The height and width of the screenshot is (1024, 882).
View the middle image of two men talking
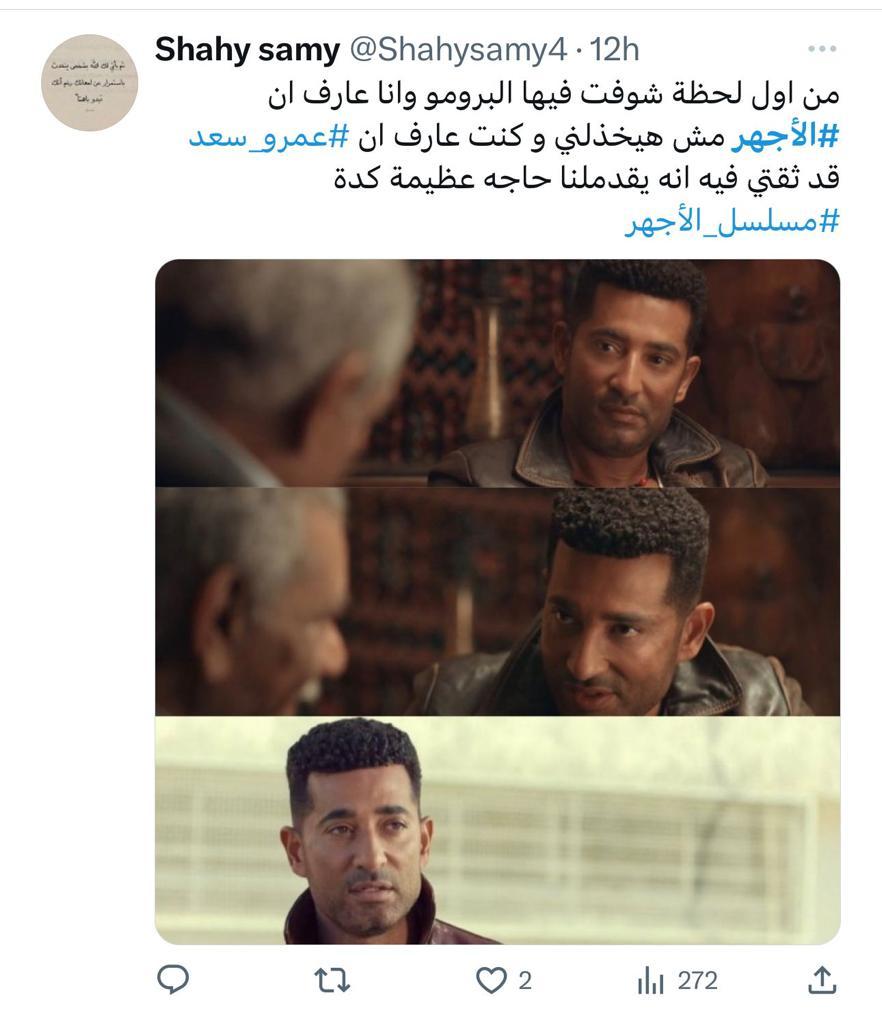497,601
